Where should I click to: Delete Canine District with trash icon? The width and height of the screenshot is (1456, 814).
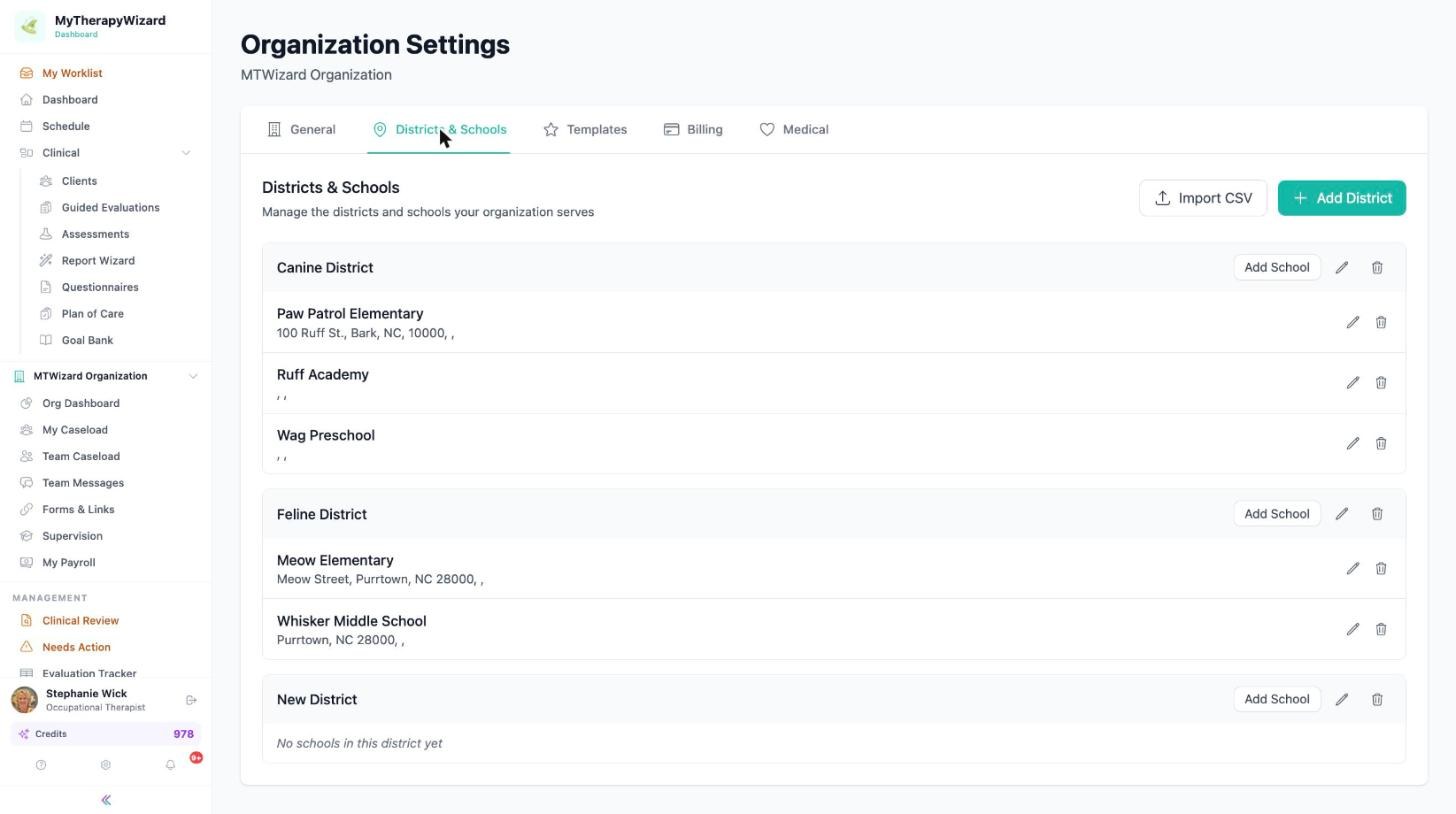pyautogui.click(x=1377, y=268)
